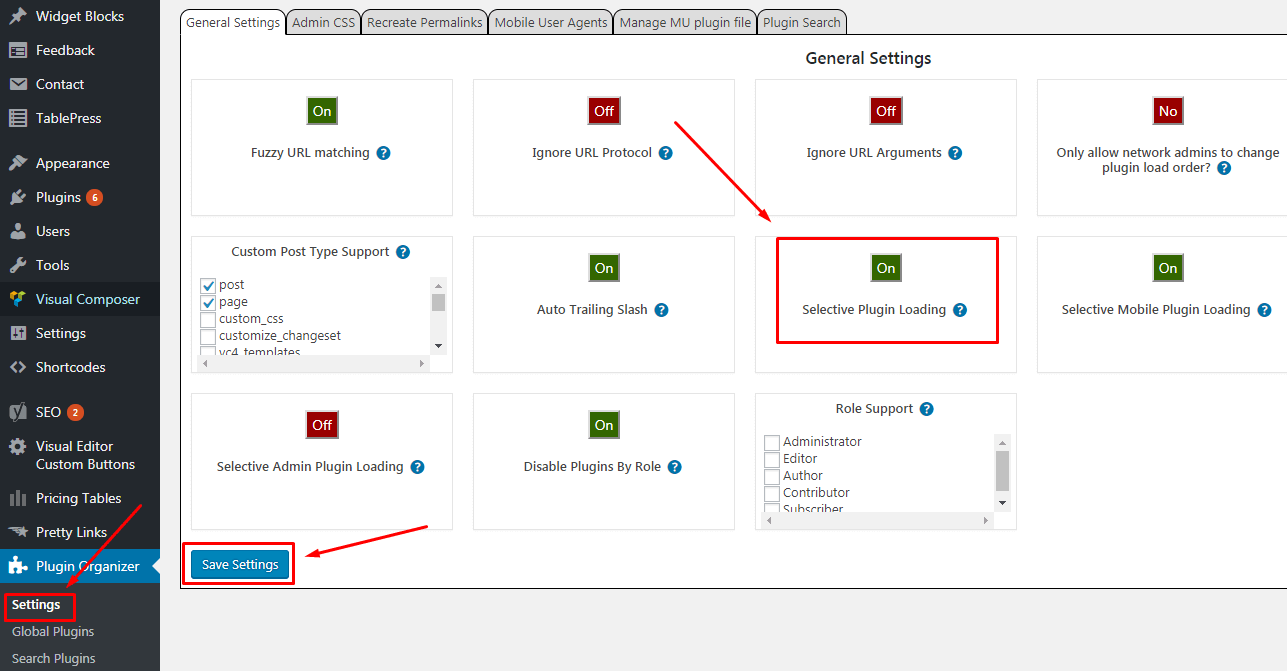This screenshot has width=1287, height=671.
Task: Click the help icon beside Role Support
Action: tap(926, 409)
